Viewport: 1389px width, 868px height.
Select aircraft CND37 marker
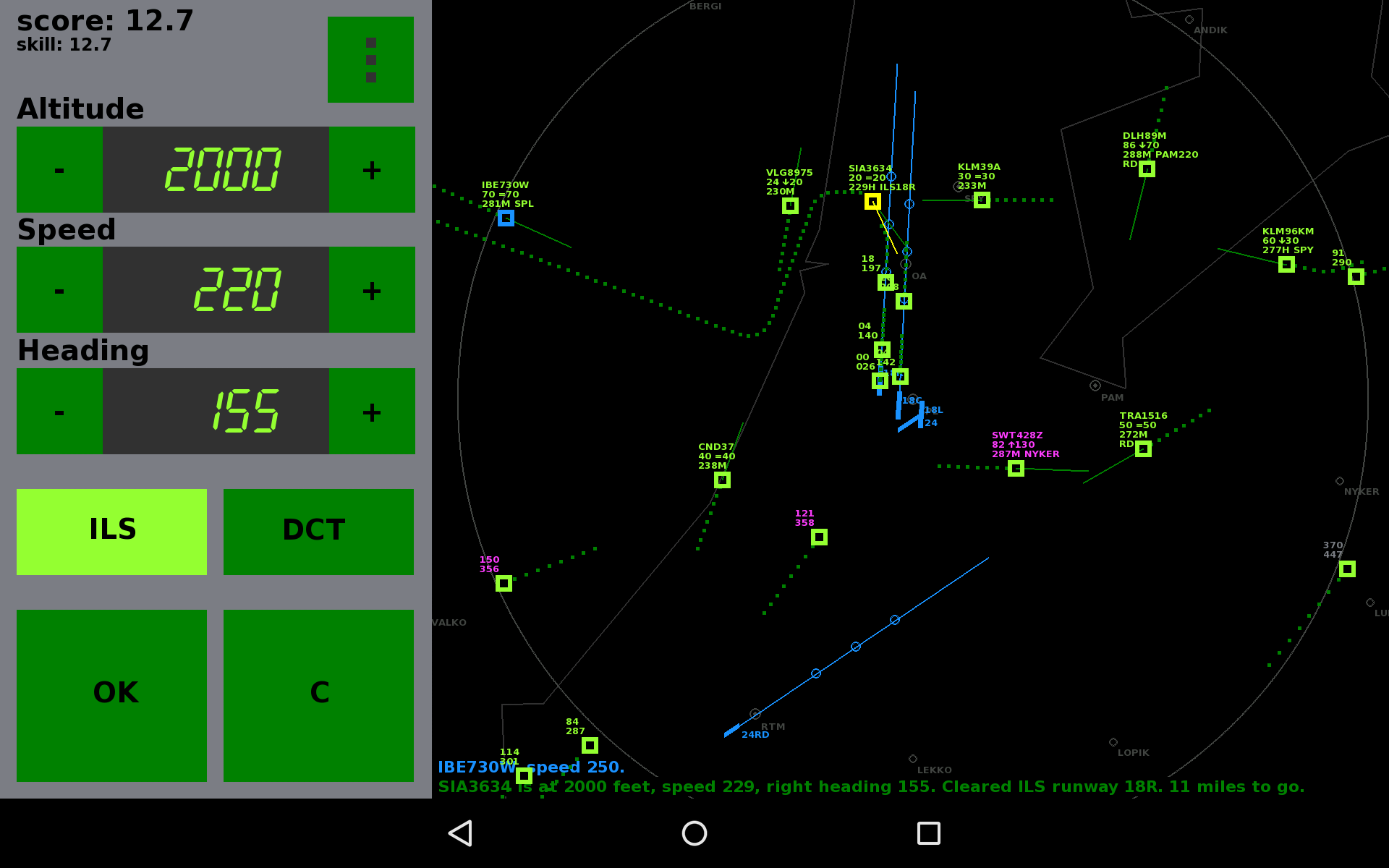pos(722,480)
